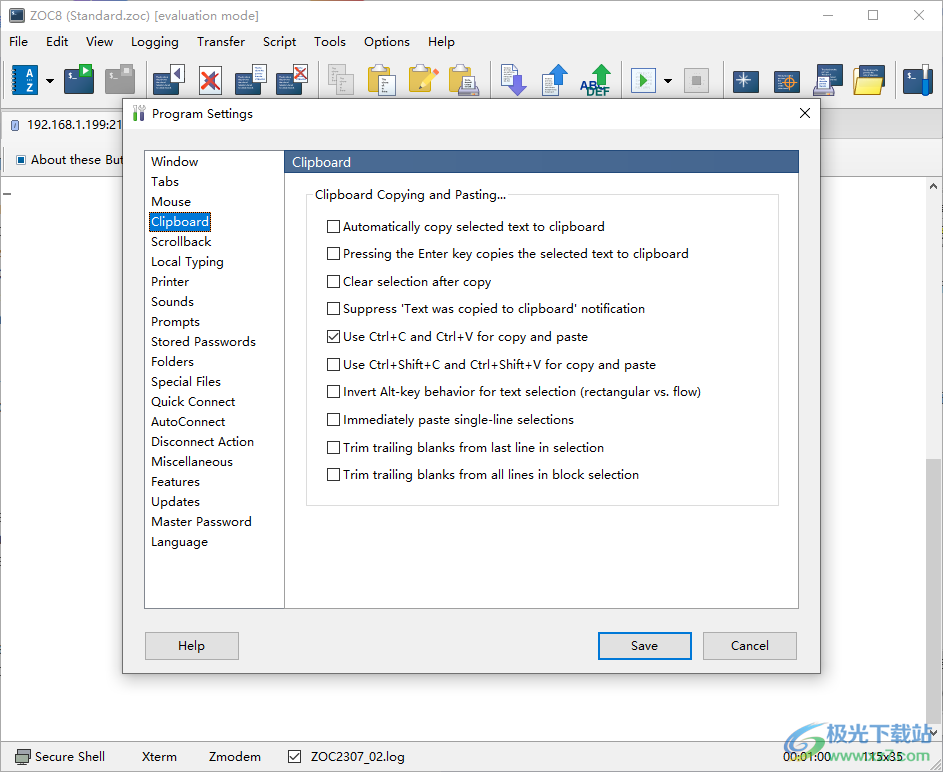Click the upload blue arrow icon
943x772 pixels.
(x=555, y=80)
